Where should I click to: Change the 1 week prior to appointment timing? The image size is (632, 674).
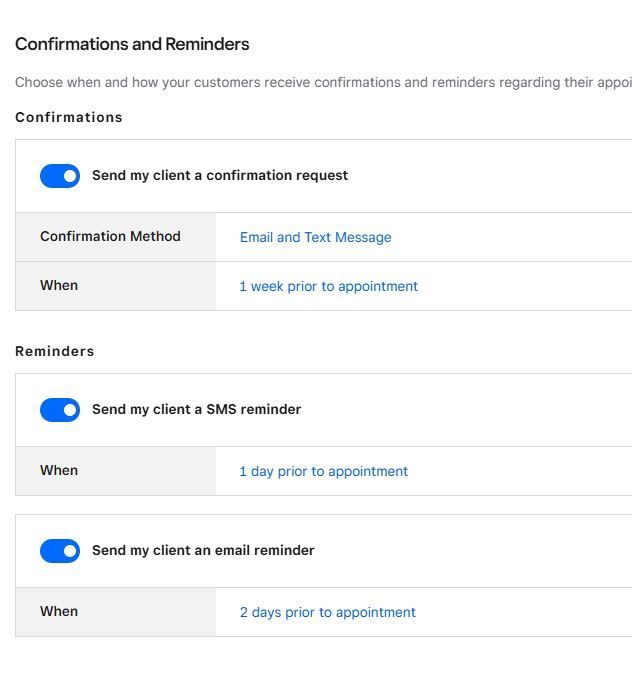click(328, 286)
